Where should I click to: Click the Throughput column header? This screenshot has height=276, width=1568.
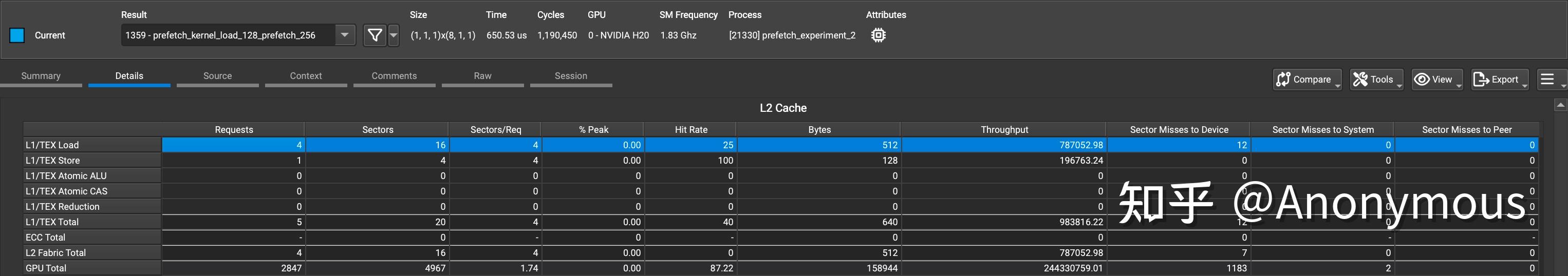(1004, 129)
